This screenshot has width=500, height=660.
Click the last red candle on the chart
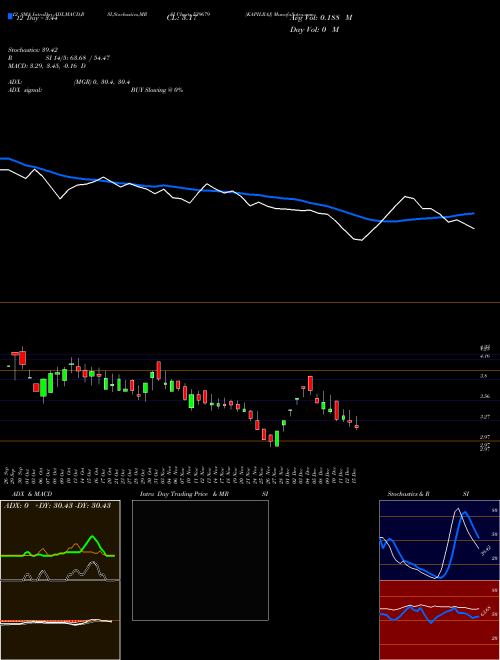click(x=356, y=426)
